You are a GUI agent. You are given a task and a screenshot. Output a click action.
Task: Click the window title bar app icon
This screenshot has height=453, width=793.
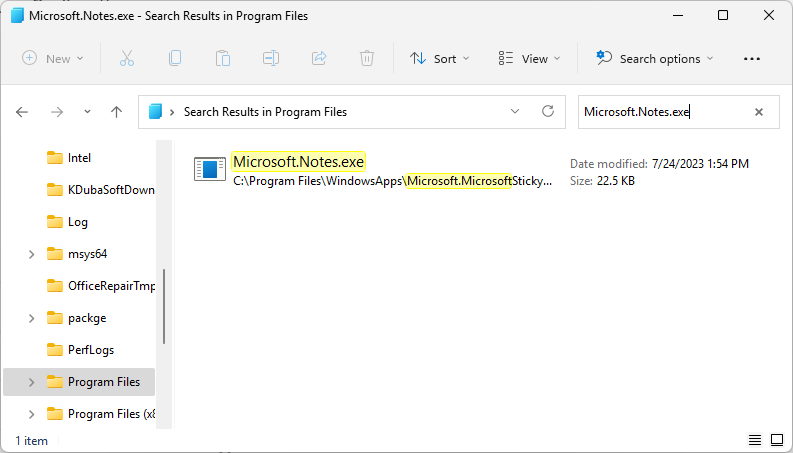click(17, 16)
